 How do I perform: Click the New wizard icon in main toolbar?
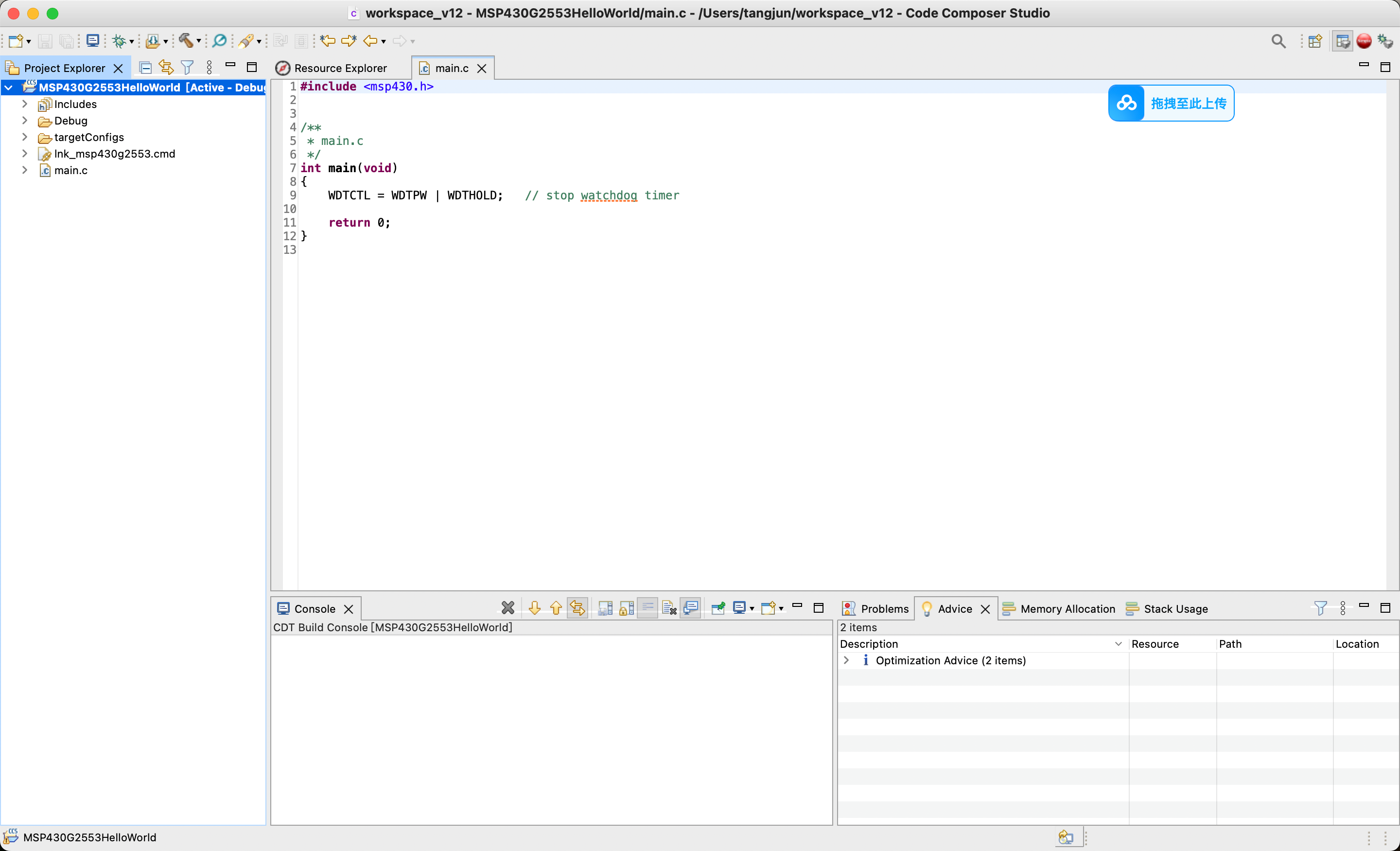point(16,41)
